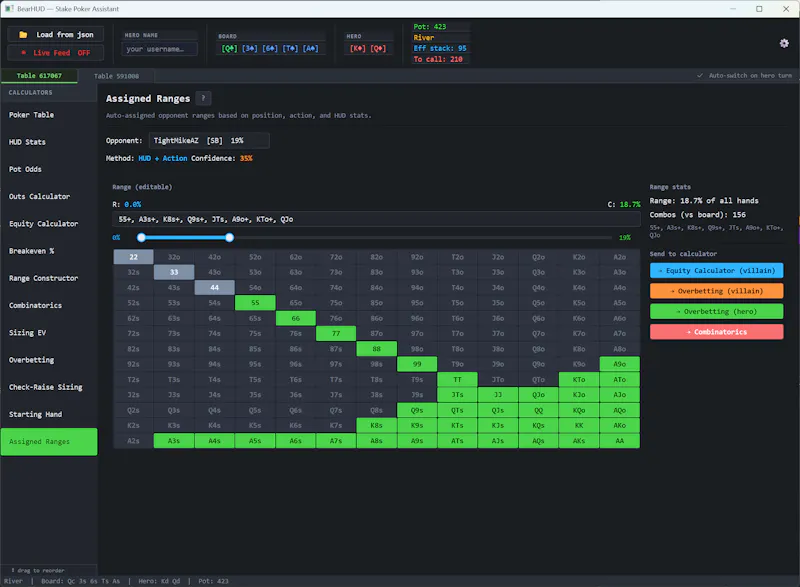Toggle the JJ pair cell
Screen dimensions: 800x587
tap(498, 395)
